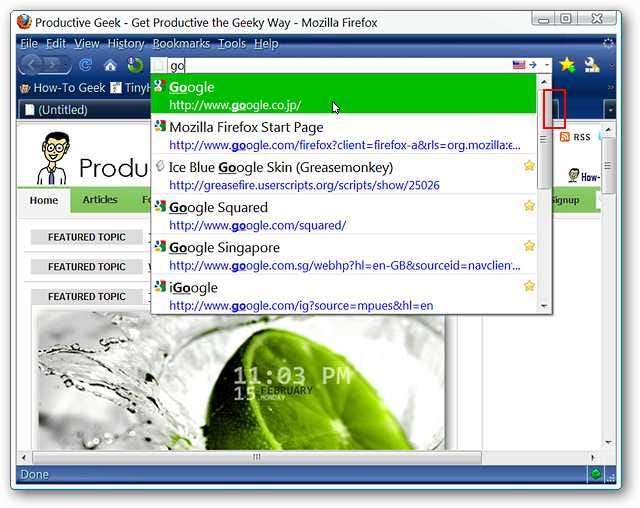Click the US flag icon in address bar
640x508 pixels.
coord(519,65)
